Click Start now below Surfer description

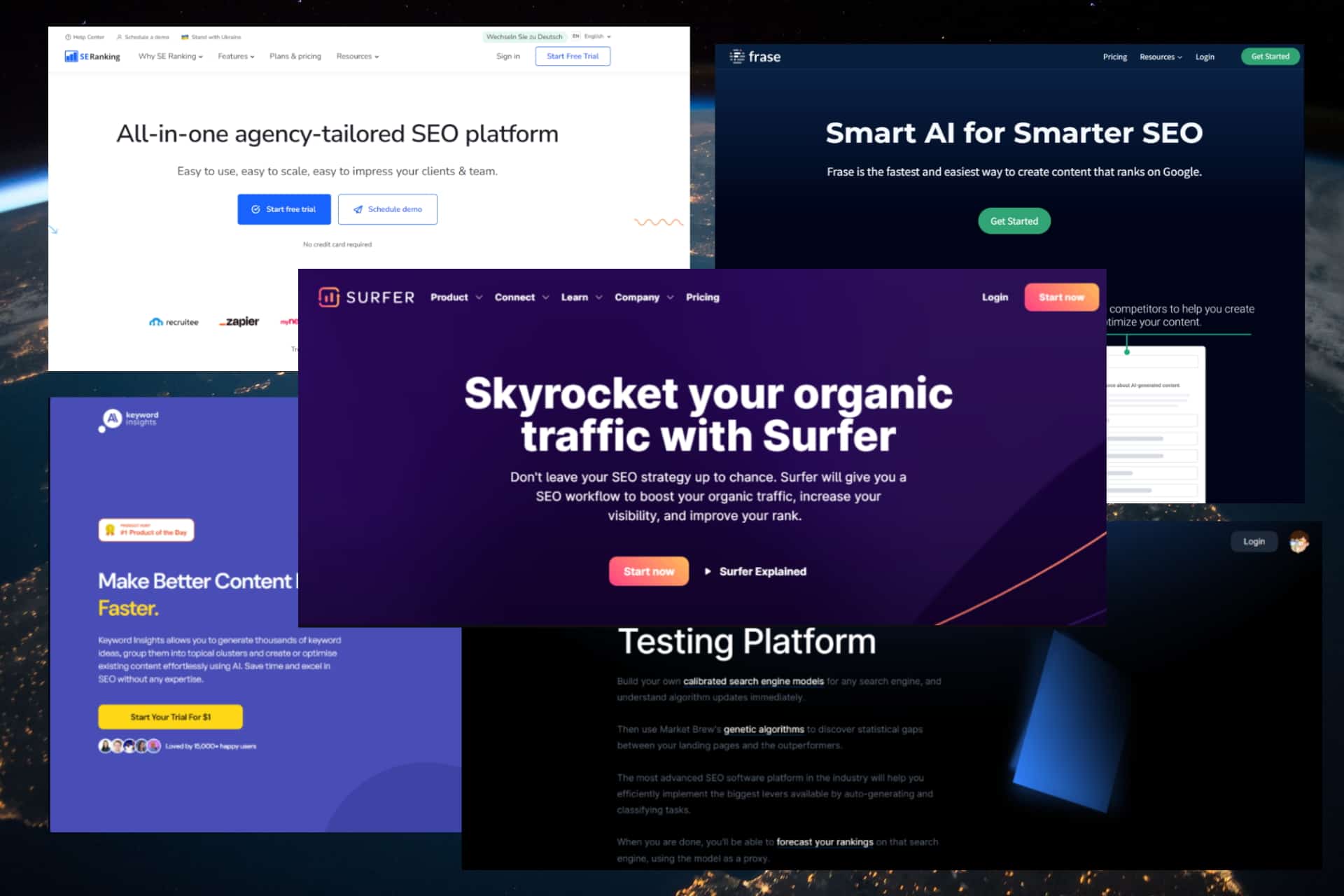649,572
